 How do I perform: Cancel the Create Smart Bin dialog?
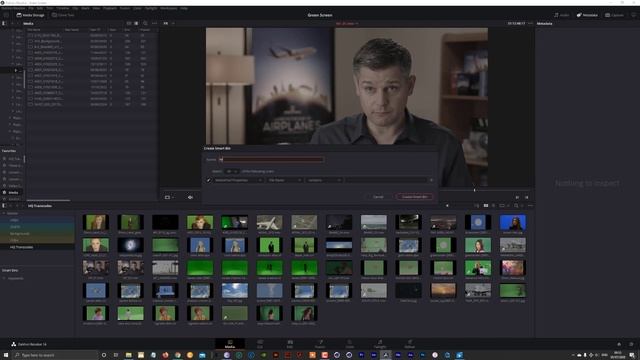coord(378,197)
